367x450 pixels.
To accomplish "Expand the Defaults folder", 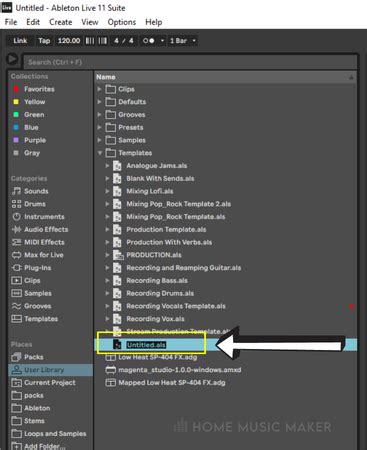I will click(x=99, y=102).
